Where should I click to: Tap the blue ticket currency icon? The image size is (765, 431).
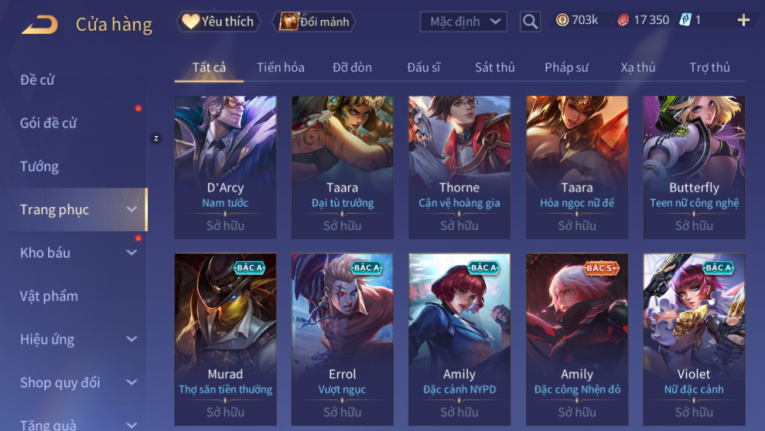(685, 20)
